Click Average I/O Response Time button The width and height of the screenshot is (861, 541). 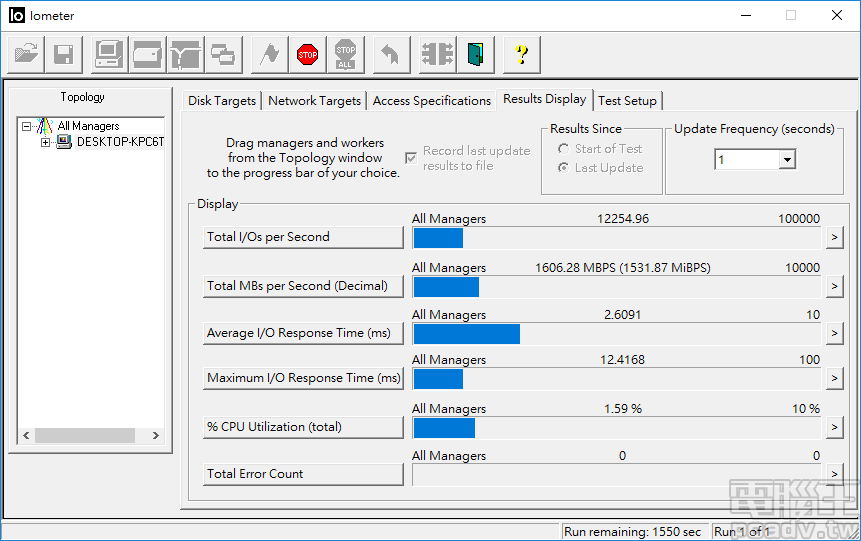point(303,333)
